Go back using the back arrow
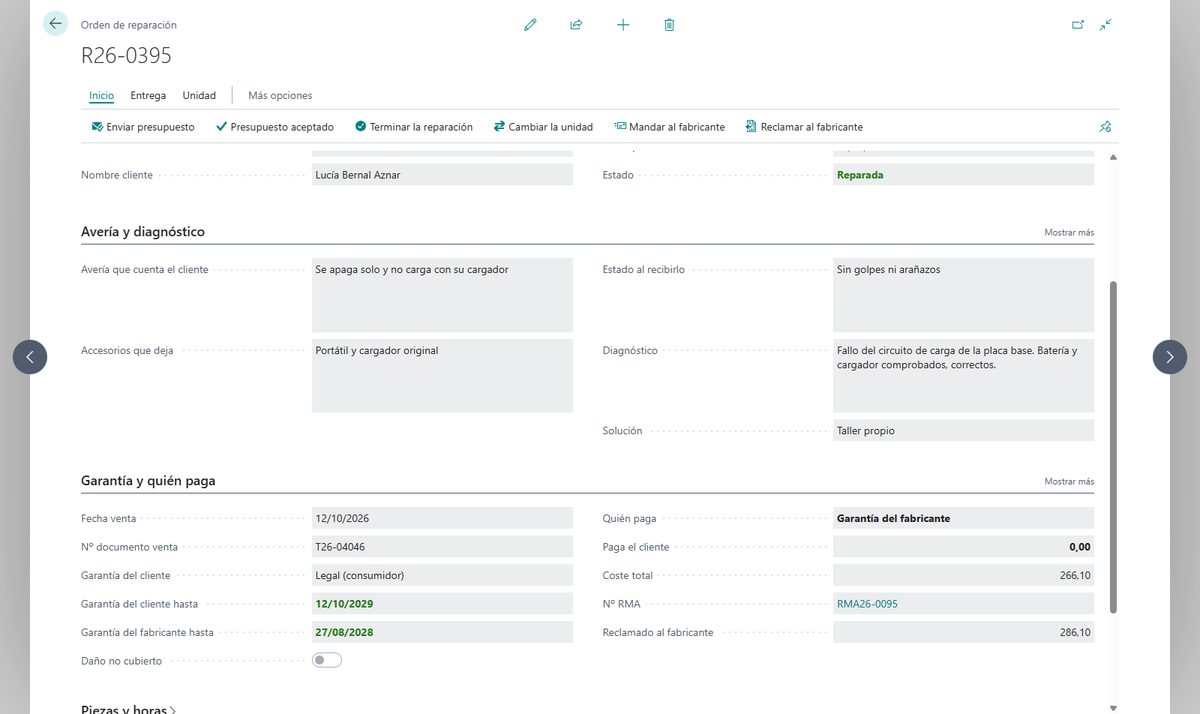Image resolution: width=1200 pixels, height=714 pixels. pos(55,24)
